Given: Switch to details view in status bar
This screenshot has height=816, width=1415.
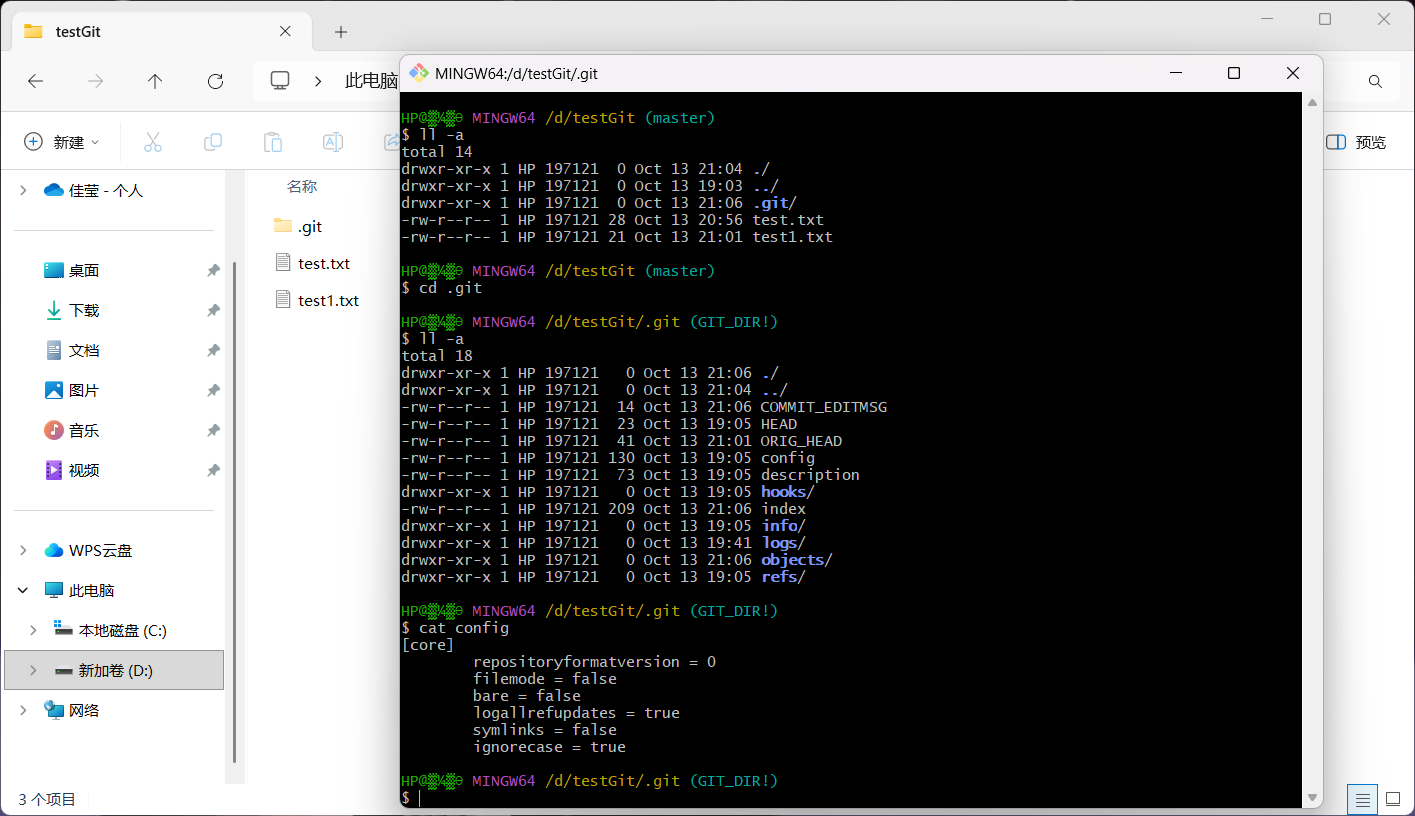Looking at the screenshot, I should pos(1362,800).
